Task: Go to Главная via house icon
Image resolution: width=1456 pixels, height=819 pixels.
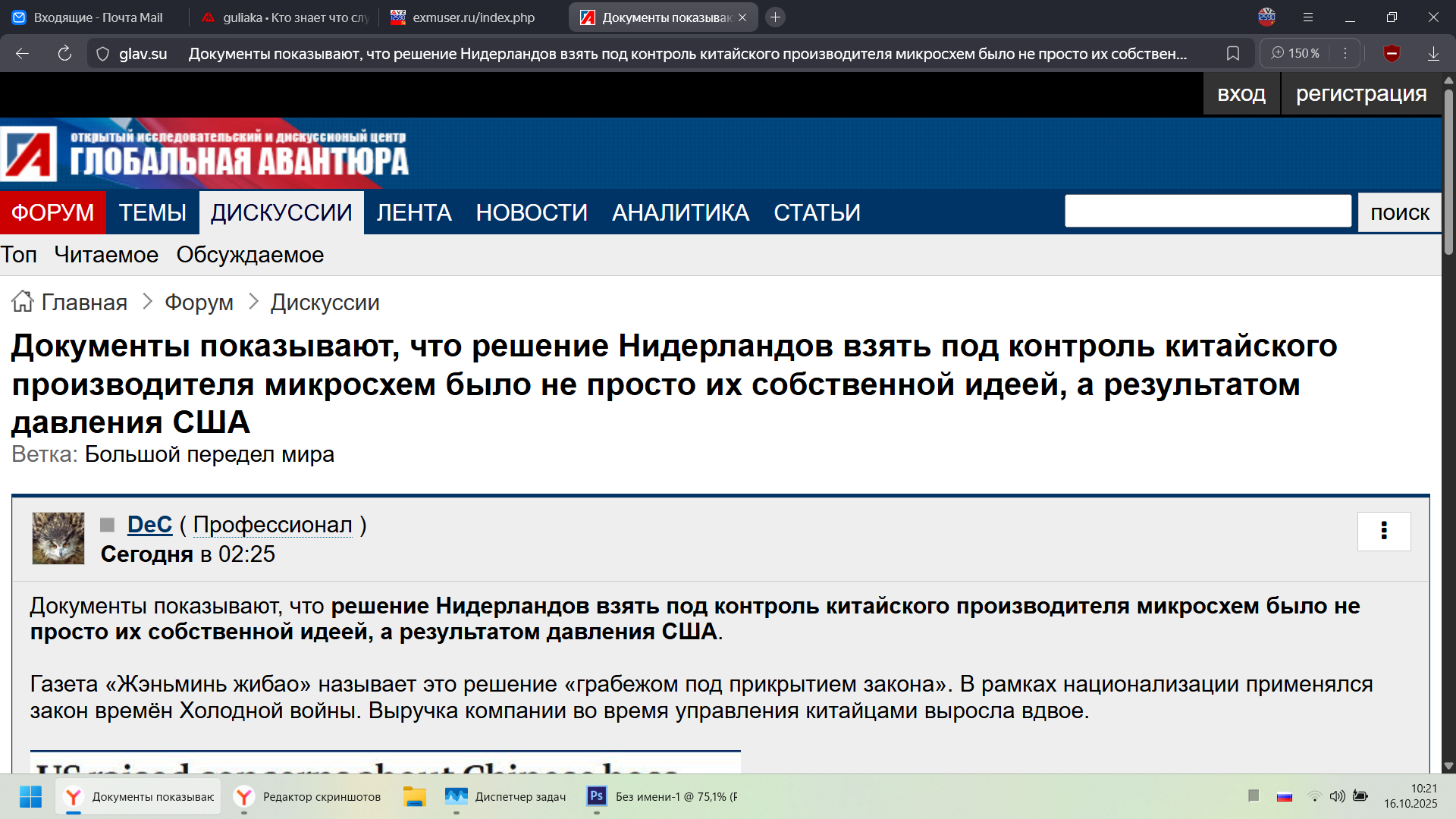Action: click(x=23, y=302)
